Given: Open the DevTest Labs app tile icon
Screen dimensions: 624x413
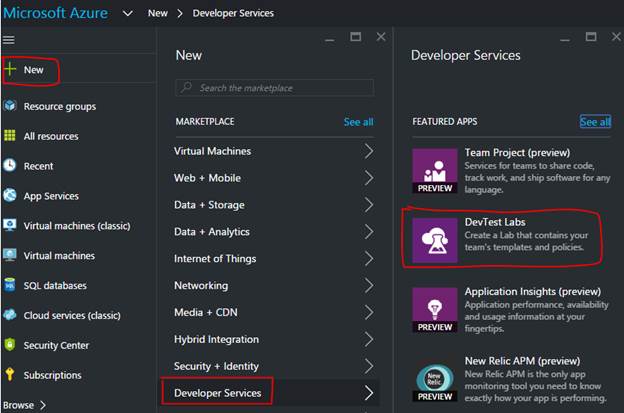Looking at the screenshot, I should pyautogui.click(x=434, y=236).
